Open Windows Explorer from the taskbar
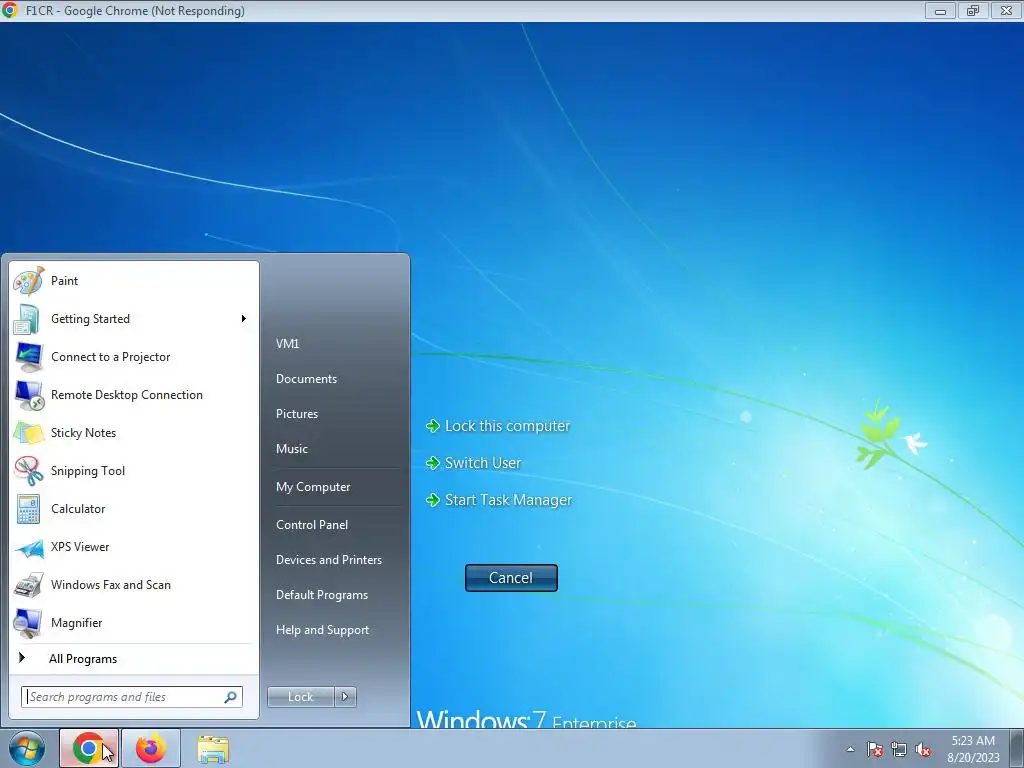The height and width of the screenshot is (768, 1024). pyautogui.click(x=213, y=748)
